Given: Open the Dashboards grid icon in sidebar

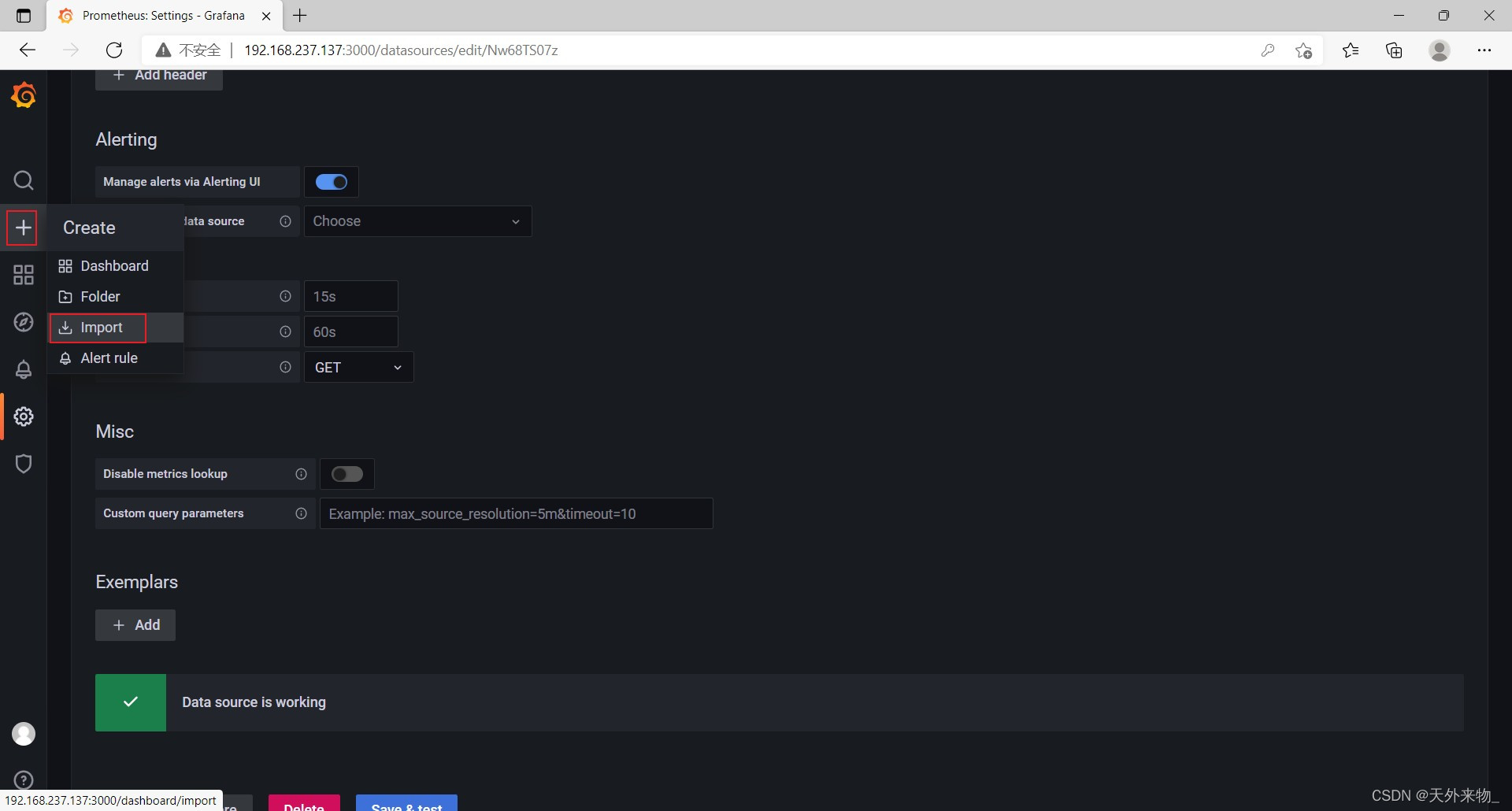Looking at the screenshot, I should coord(24,275).
